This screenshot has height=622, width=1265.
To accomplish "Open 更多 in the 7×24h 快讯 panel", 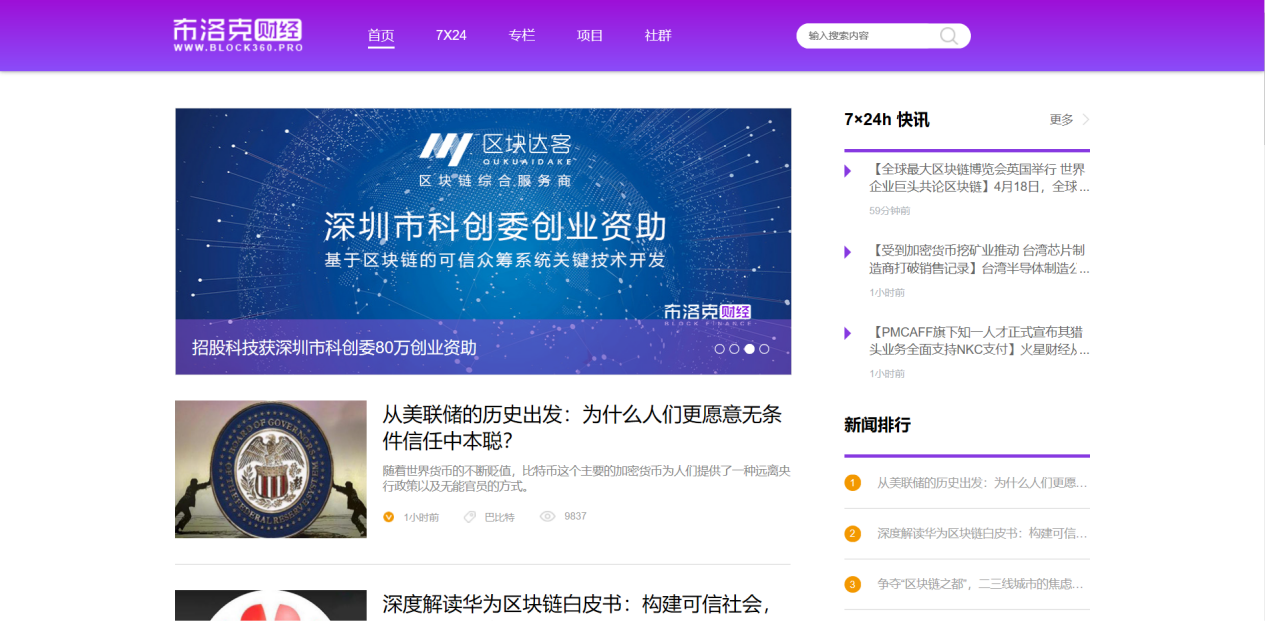I will point(1061,120).
